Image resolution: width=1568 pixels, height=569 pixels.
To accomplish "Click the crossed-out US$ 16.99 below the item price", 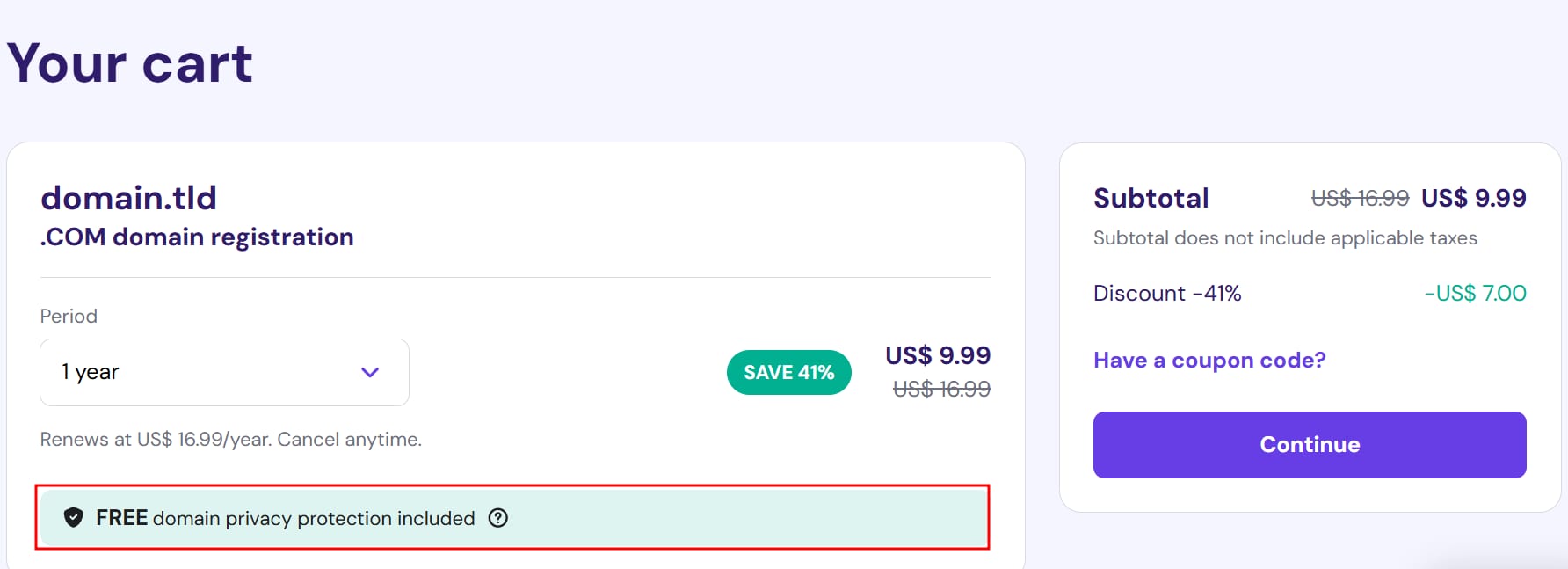I will 941,389.
